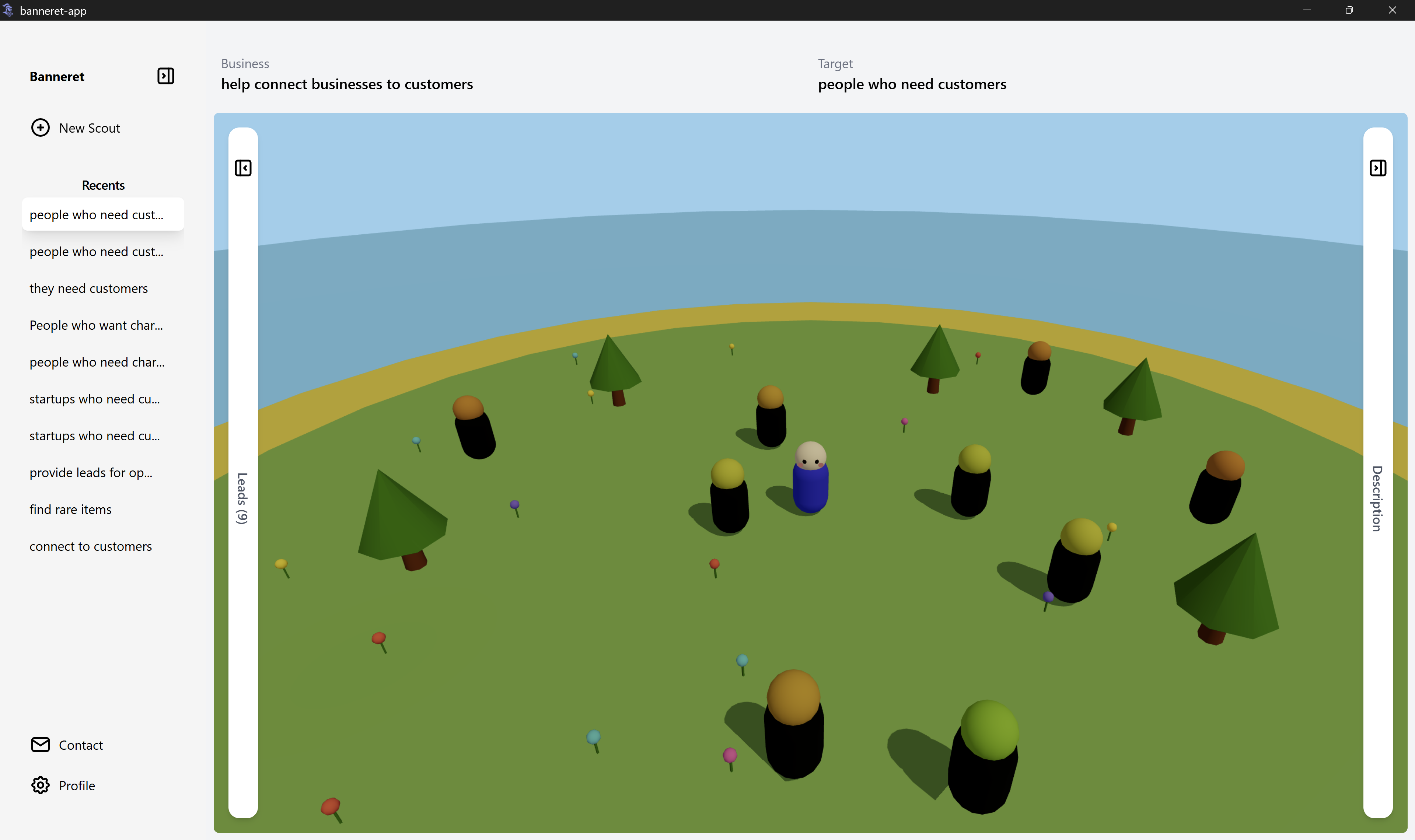1415x840 pixels.
Task: Open 'connect to customers' recent scout
Action: (91, 546)
